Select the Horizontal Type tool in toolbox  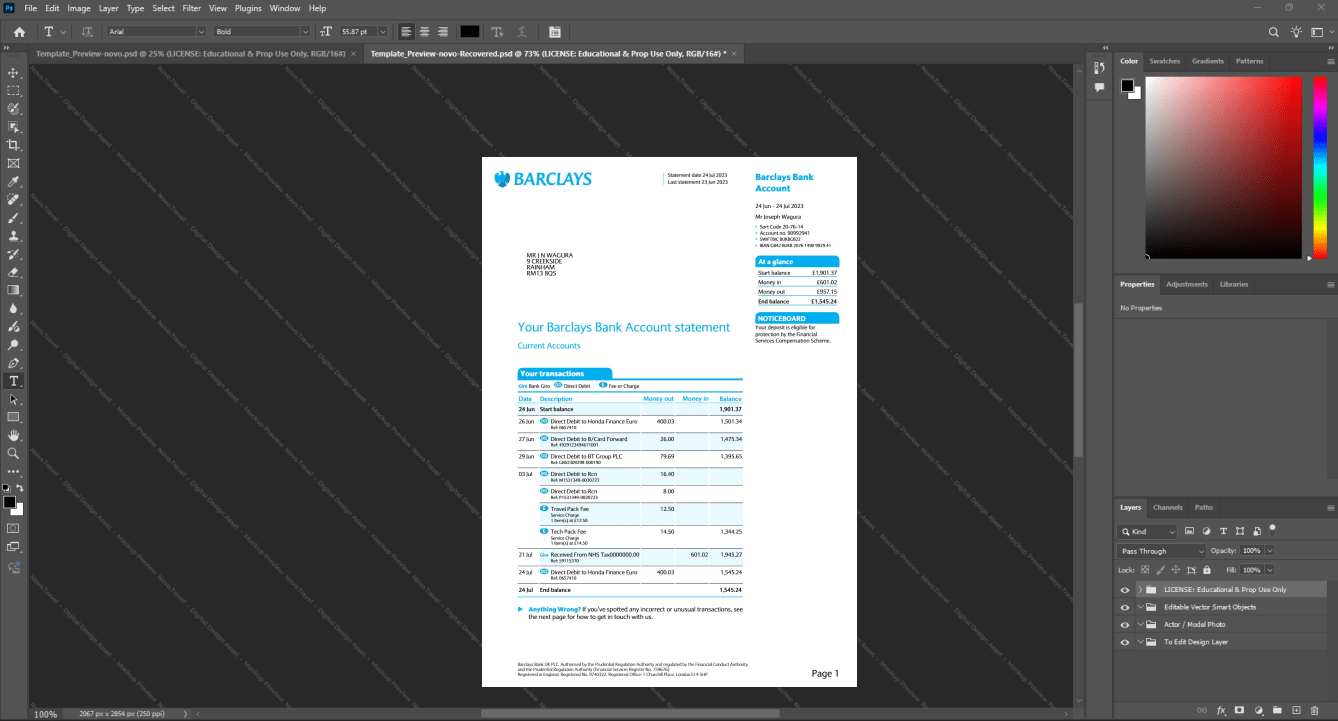pos(13,381)
